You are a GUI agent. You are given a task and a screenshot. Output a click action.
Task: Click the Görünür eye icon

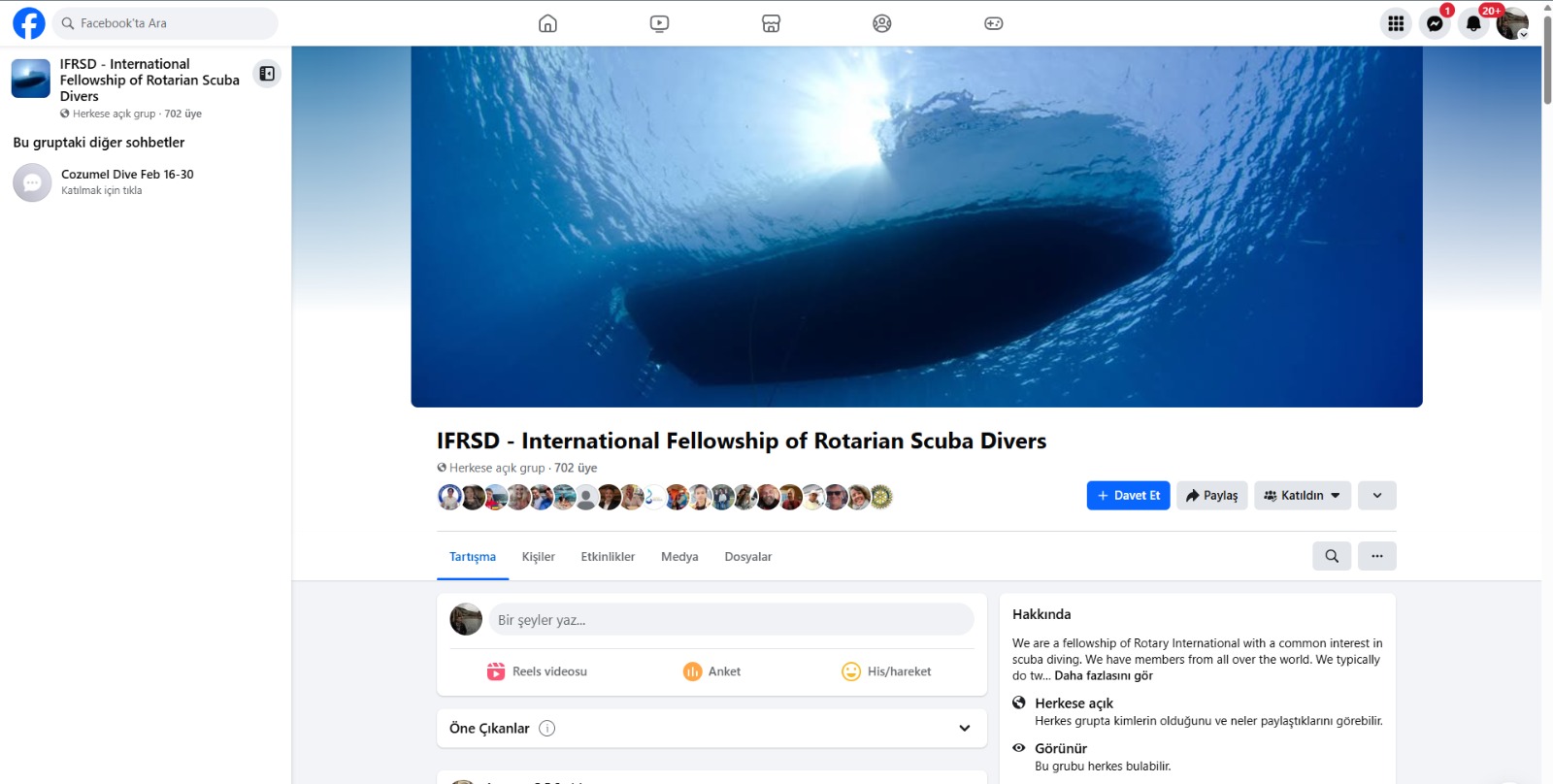point(1019,748)
